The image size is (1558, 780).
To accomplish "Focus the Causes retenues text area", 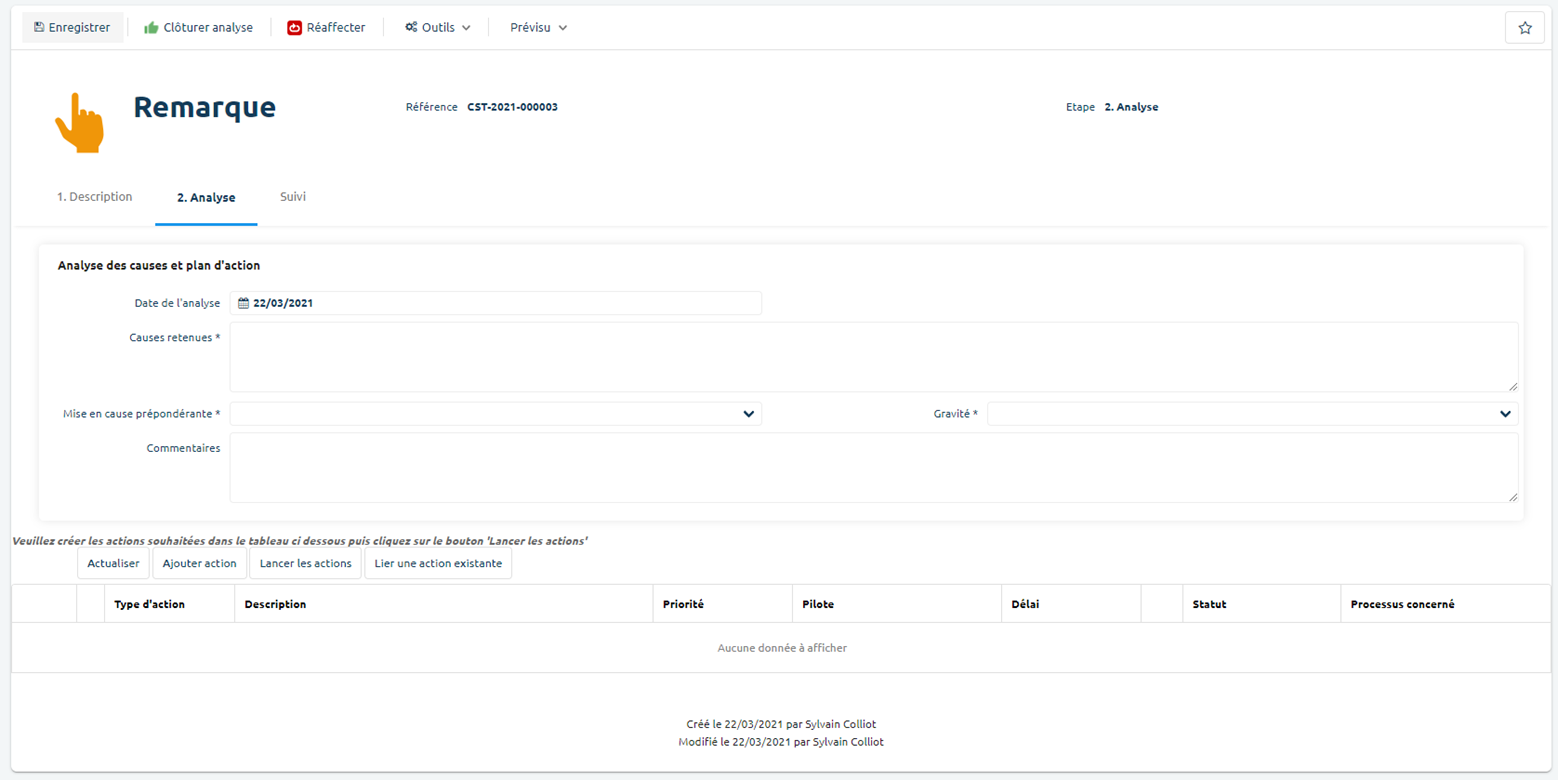I will [873, 357].
